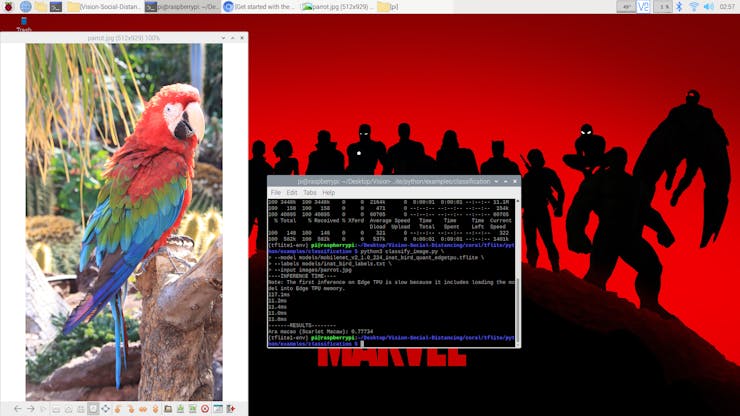Open Trash icon on desktop
740x416 pixels.
tap(24, 25)
